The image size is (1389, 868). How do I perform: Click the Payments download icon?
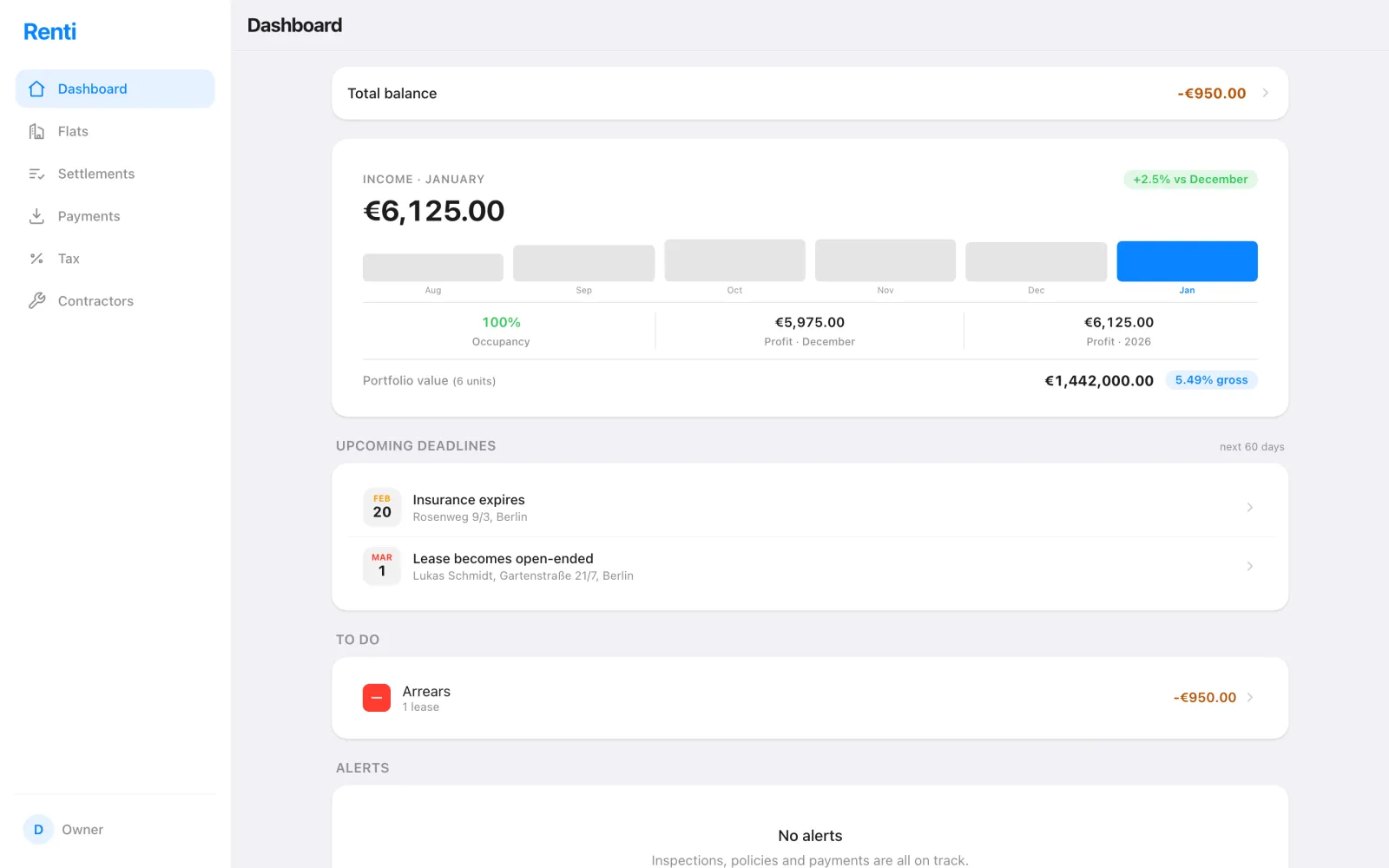(36, 216)
